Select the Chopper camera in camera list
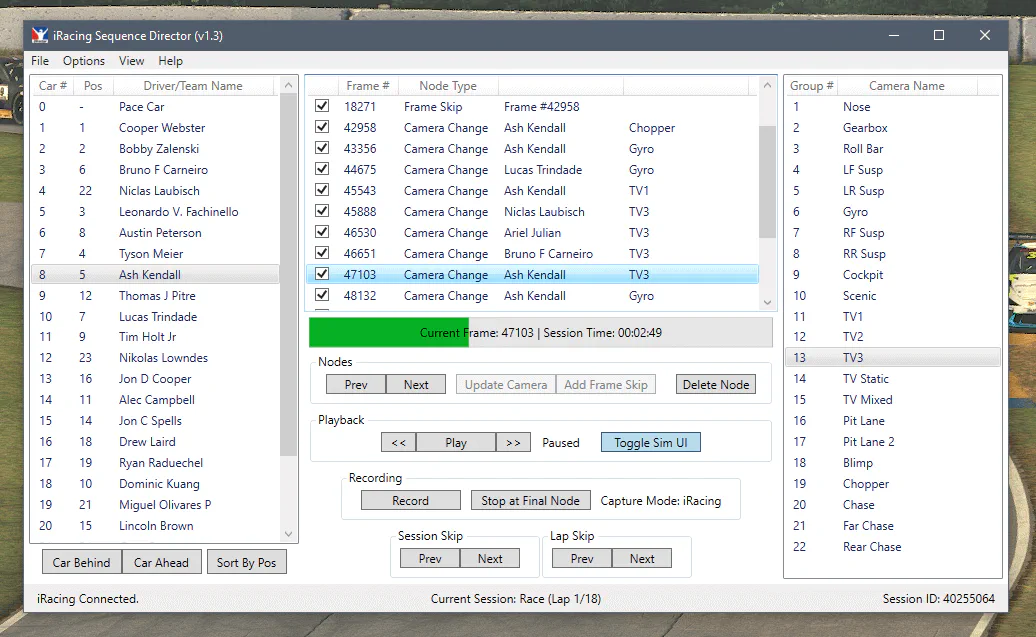This screenshot has width=1036, height=637. click(x=892, y=484)
